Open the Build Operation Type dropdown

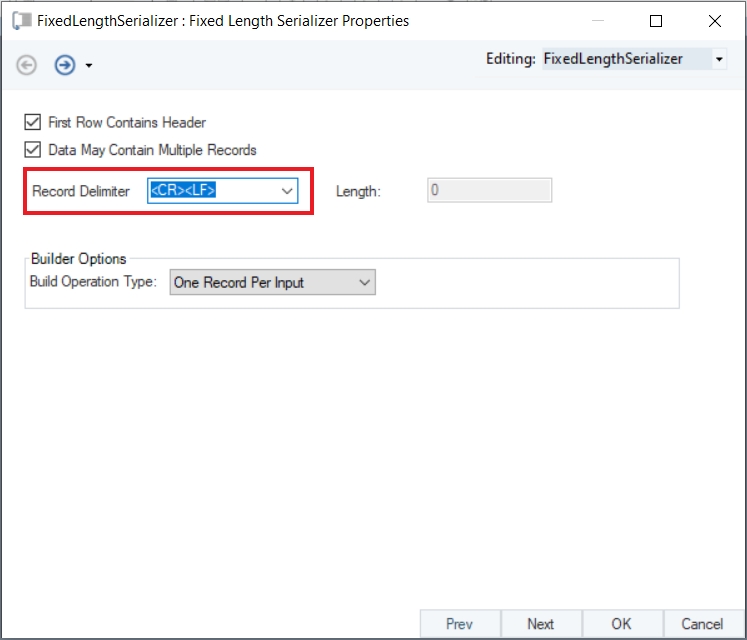pyautogui.click(x=272, y=283)
